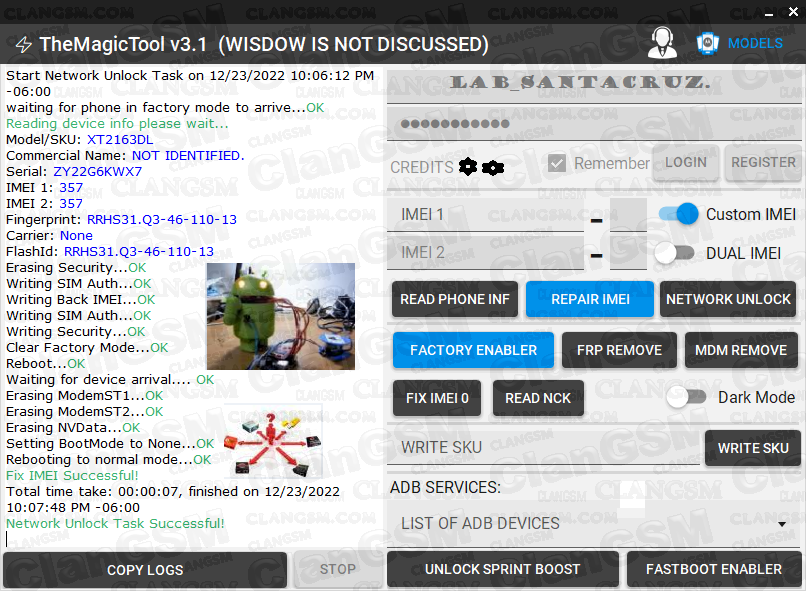Click READ NCK button
The height and width of the screenshot is (591, 806).
click(538, 398)
